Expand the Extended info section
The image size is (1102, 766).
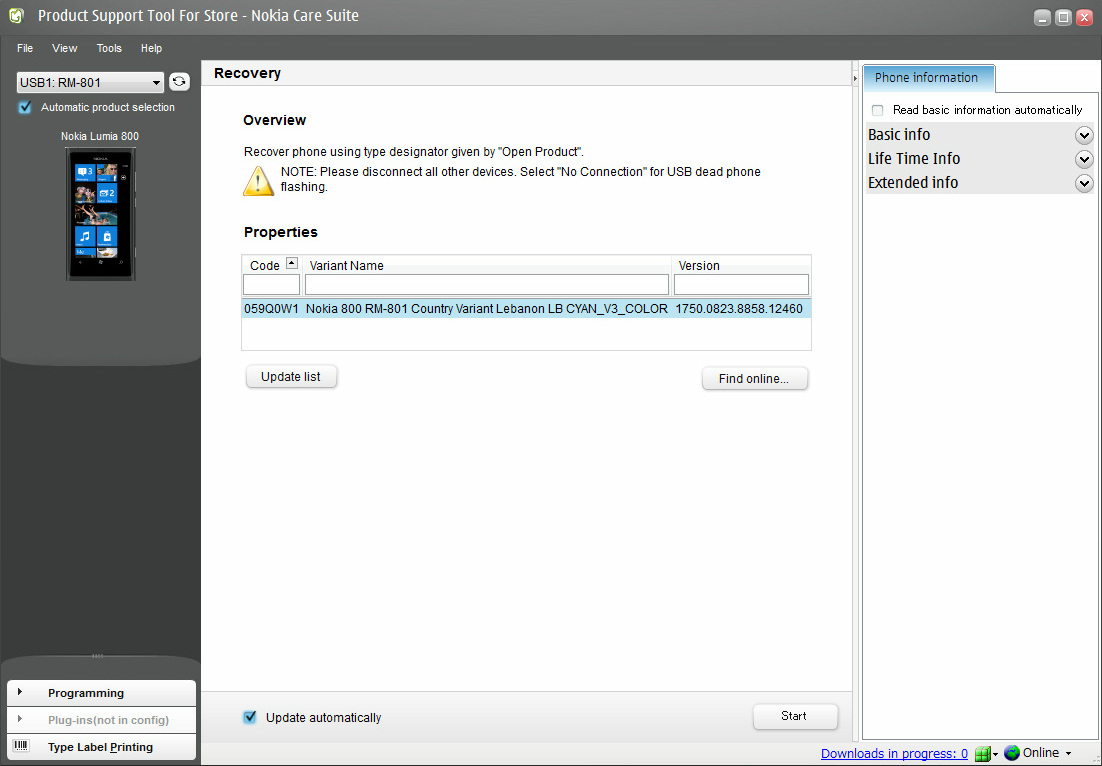[1083, 183]
